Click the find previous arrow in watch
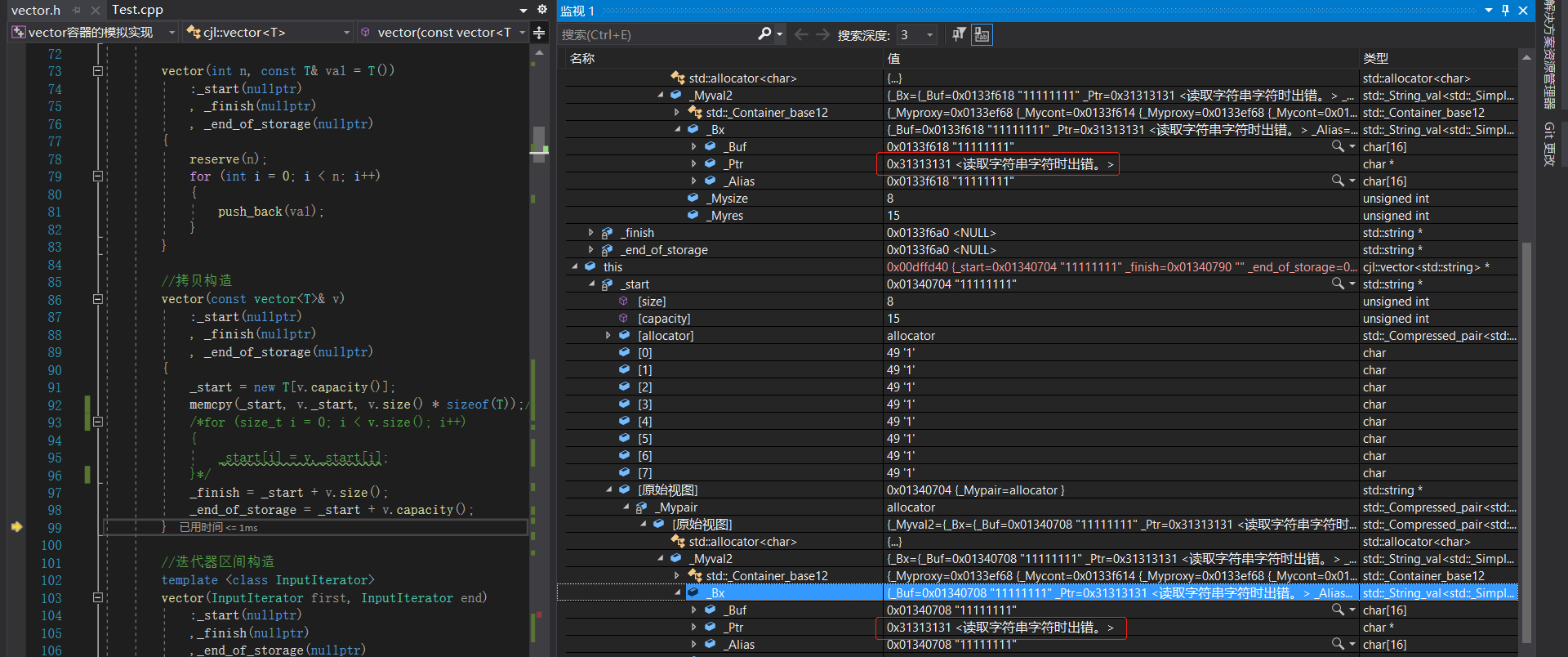 801,34
